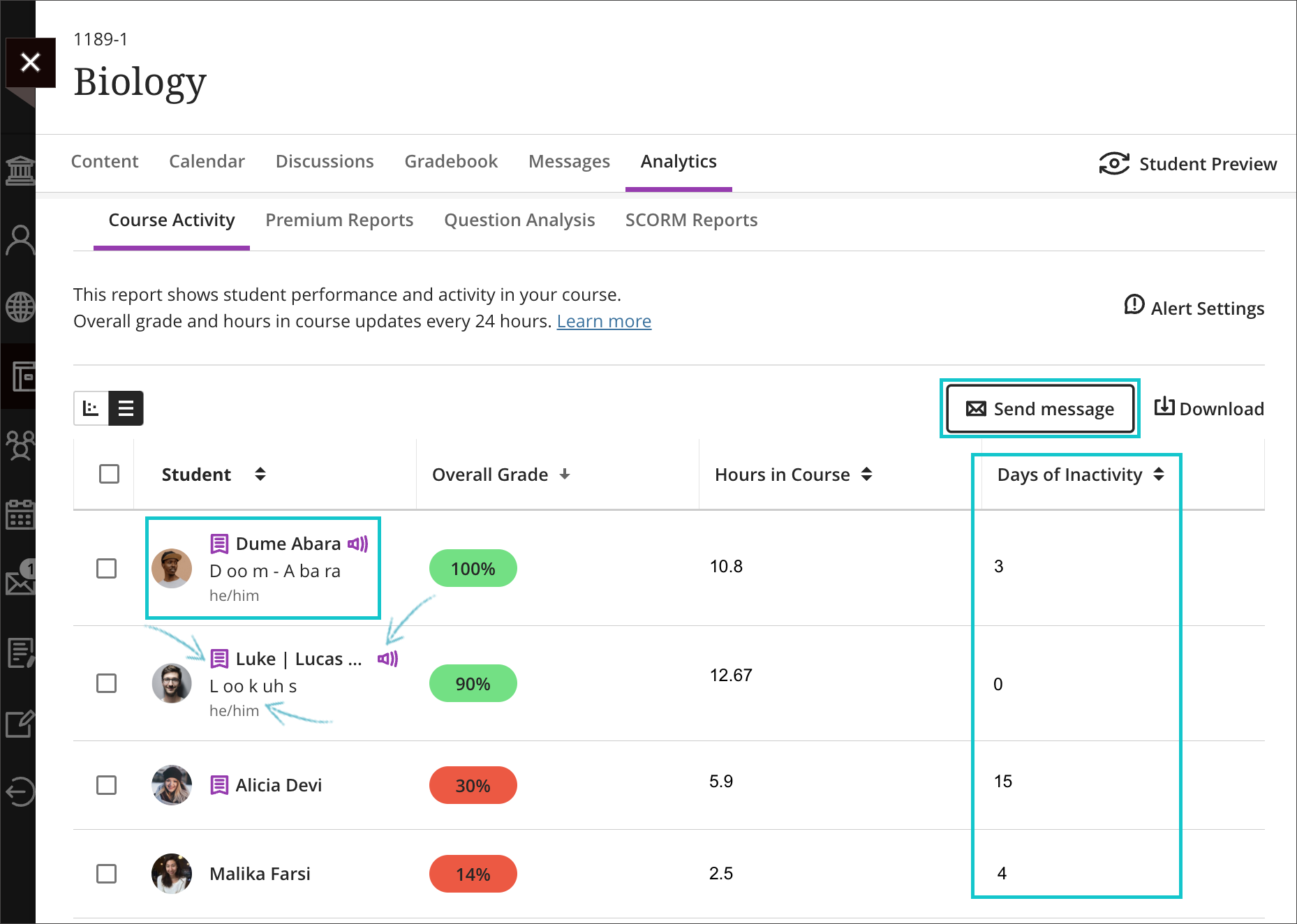Screen dimensions: 1297x924
Task: Click the sign out icon in sidebar
Action: point(20,791)
